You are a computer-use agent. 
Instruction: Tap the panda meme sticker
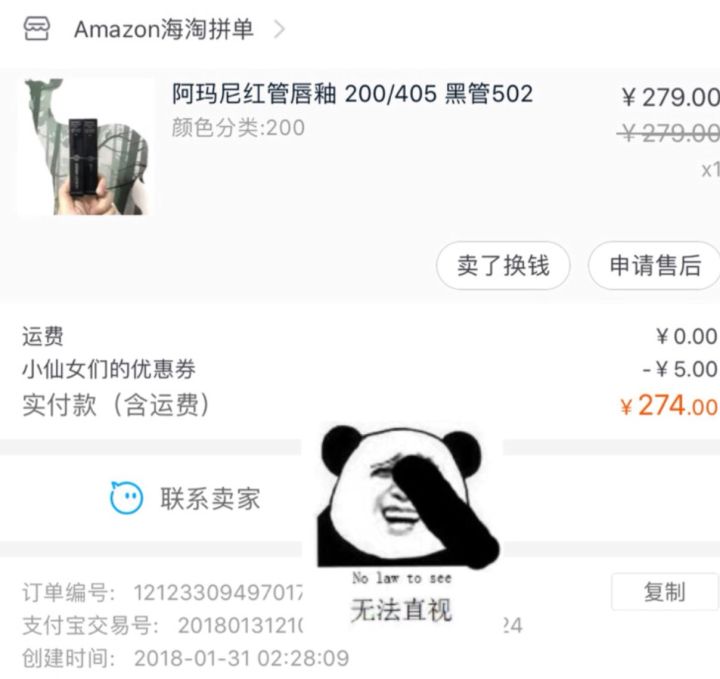pyautogui.click(x=408, y=496)
